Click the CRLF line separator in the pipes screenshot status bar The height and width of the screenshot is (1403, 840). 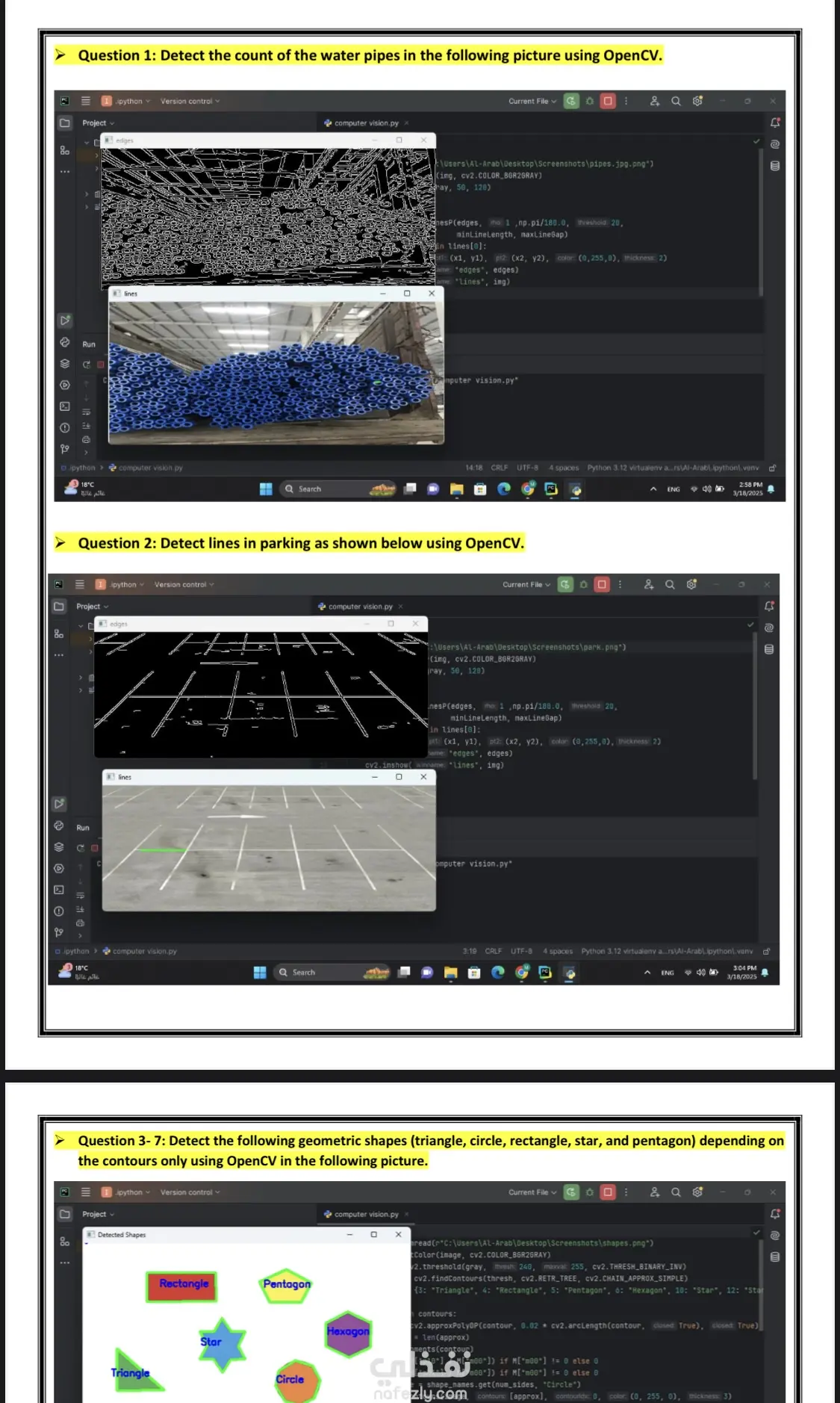click(500, 468)
